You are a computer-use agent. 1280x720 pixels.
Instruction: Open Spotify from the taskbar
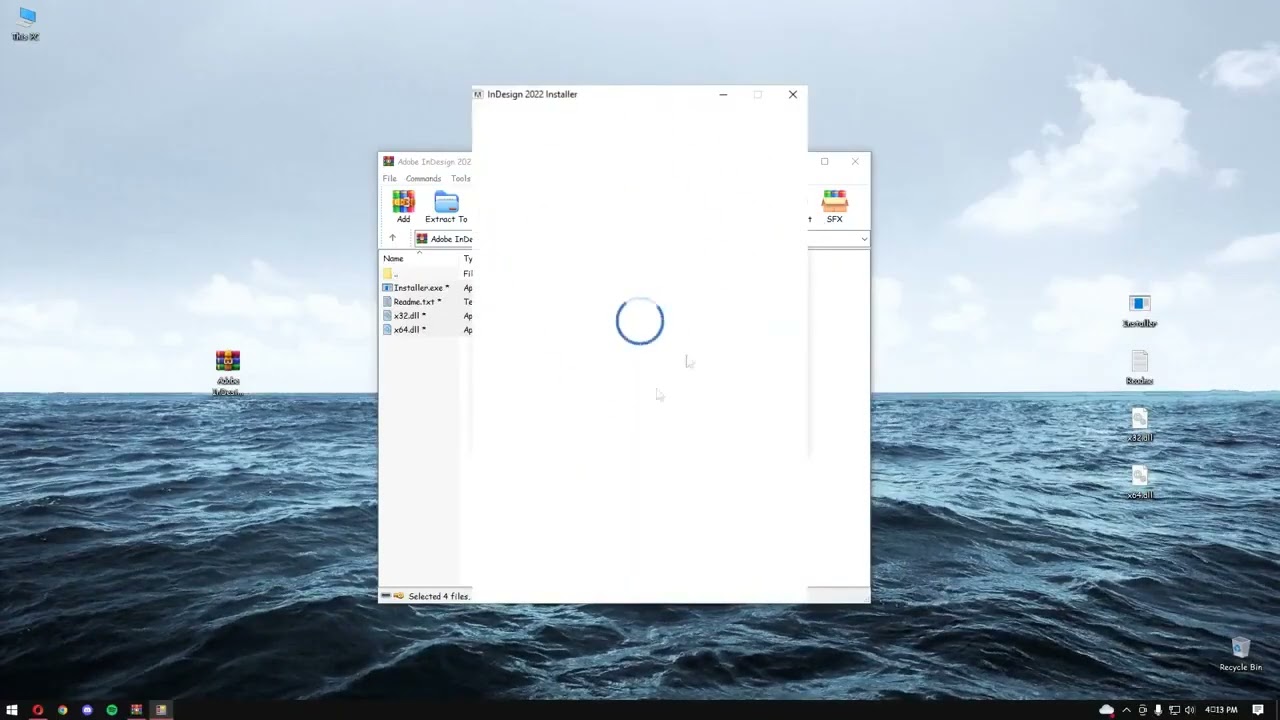click(112, 710)
